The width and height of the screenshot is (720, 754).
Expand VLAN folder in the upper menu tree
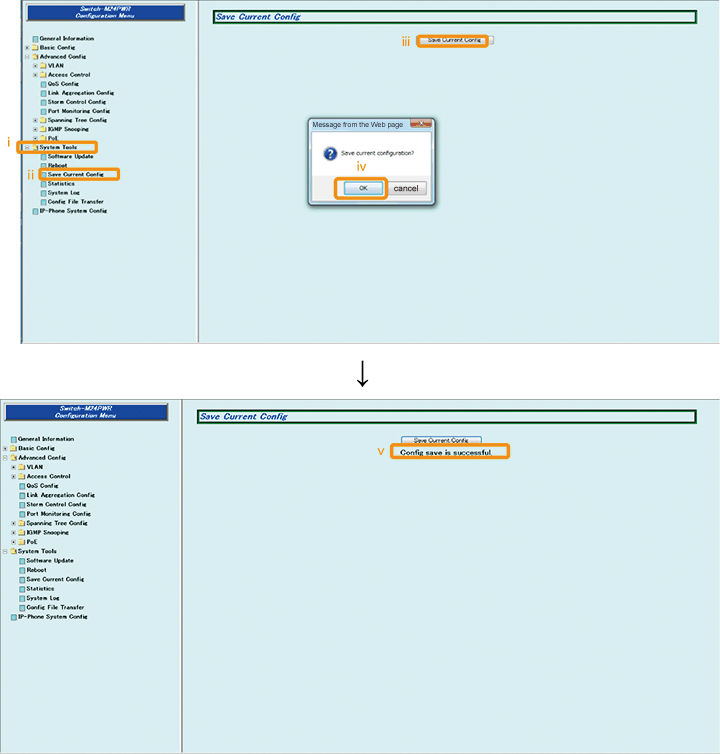(35, 66)
